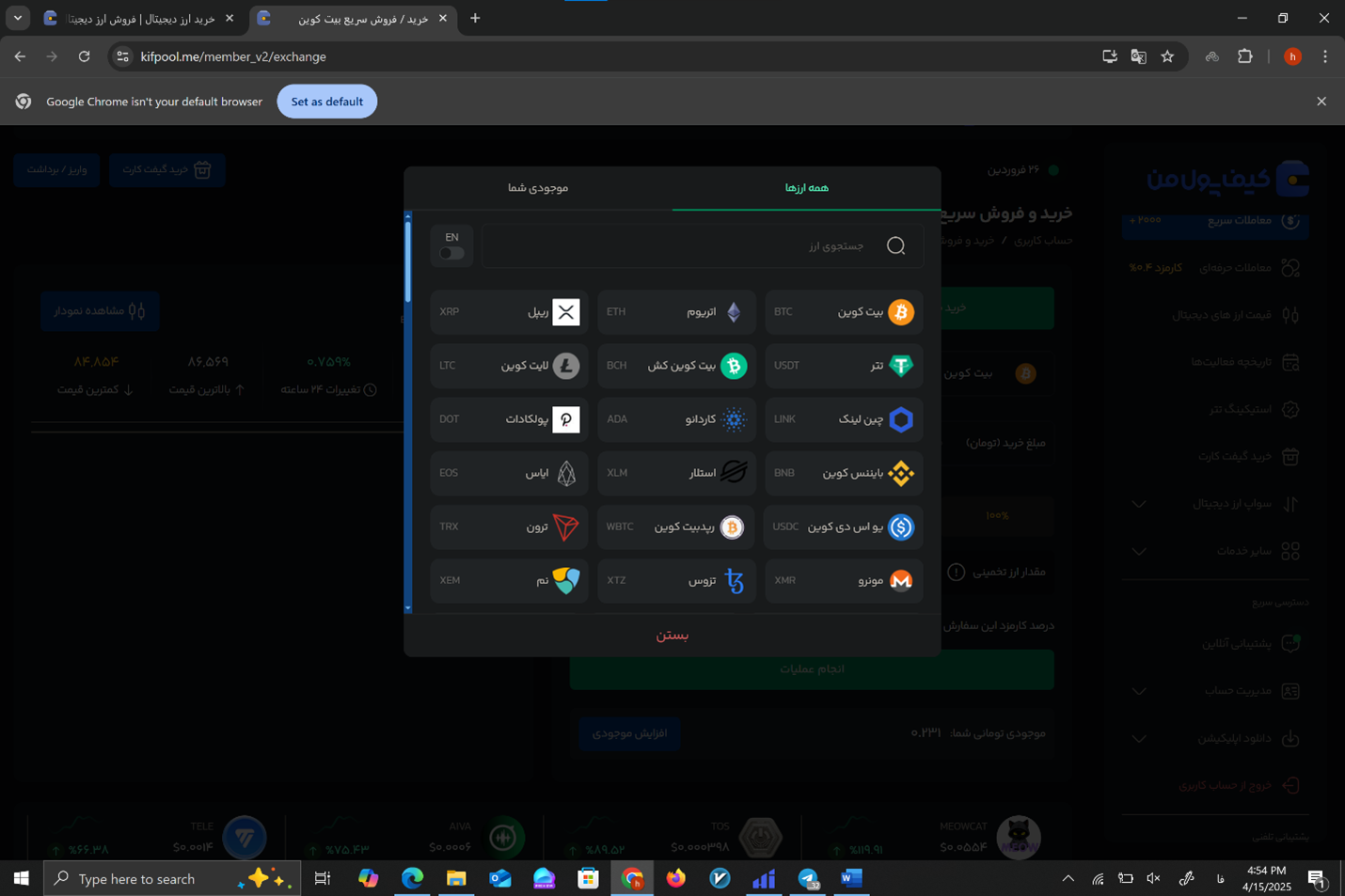The height and width of the screenshot is (896, 1345).
Task: Pick USD Coin USDC
Action: point(844,527)
